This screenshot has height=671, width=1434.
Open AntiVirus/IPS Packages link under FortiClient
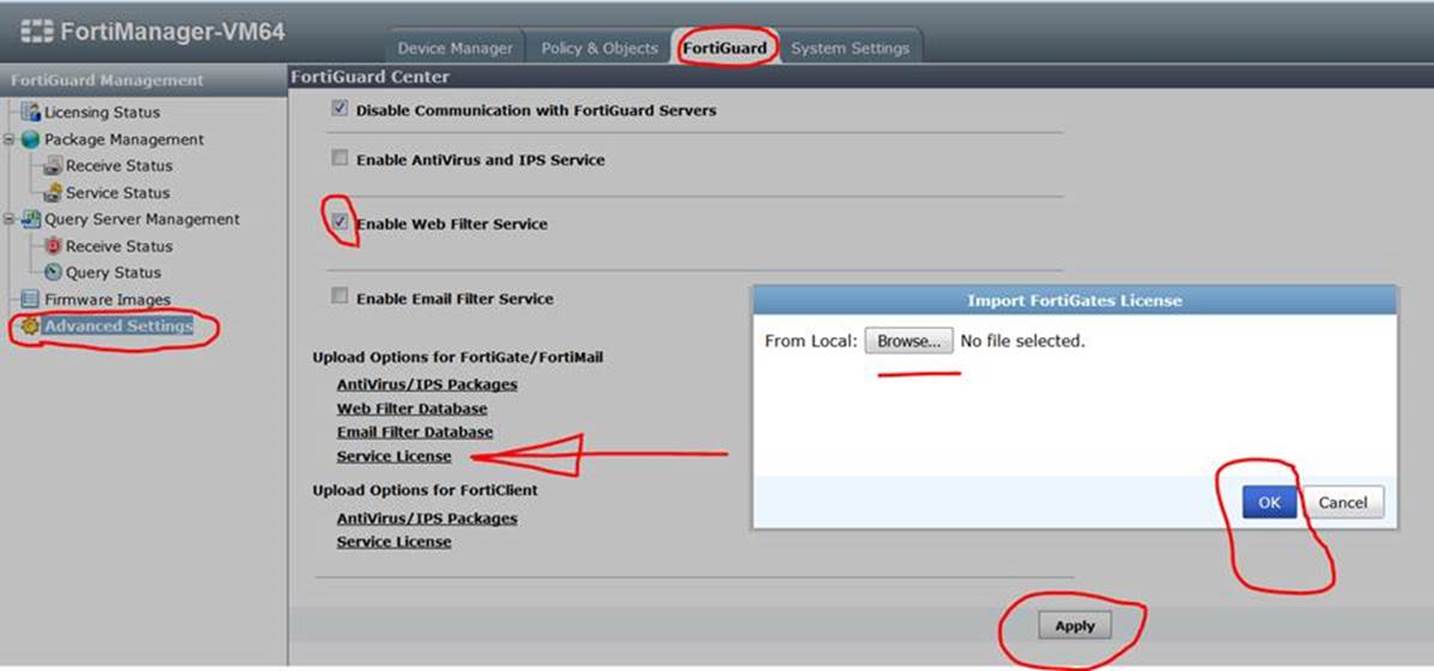point(427,518)
